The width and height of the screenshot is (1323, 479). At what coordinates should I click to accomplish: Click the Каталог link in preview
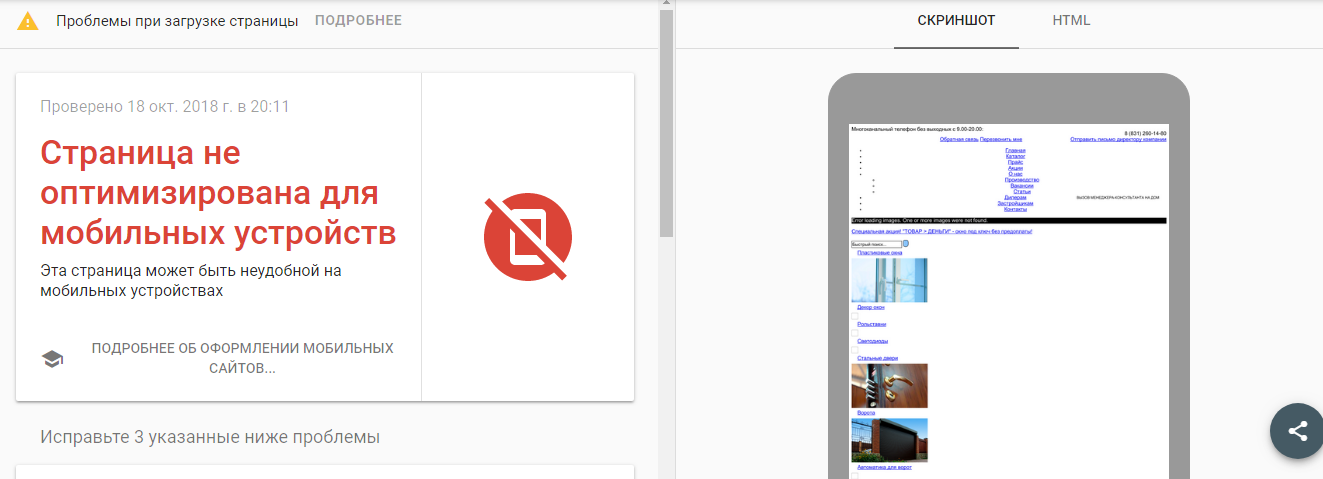[x=1015, y=157]
